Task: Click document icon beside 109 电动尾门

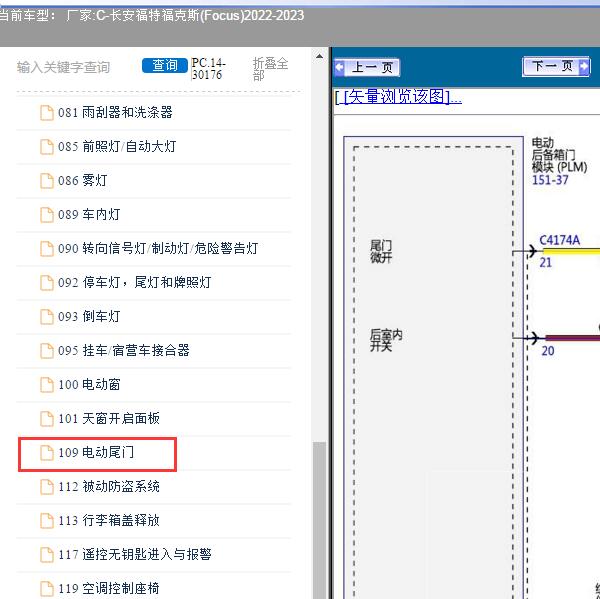Action: 47,453
